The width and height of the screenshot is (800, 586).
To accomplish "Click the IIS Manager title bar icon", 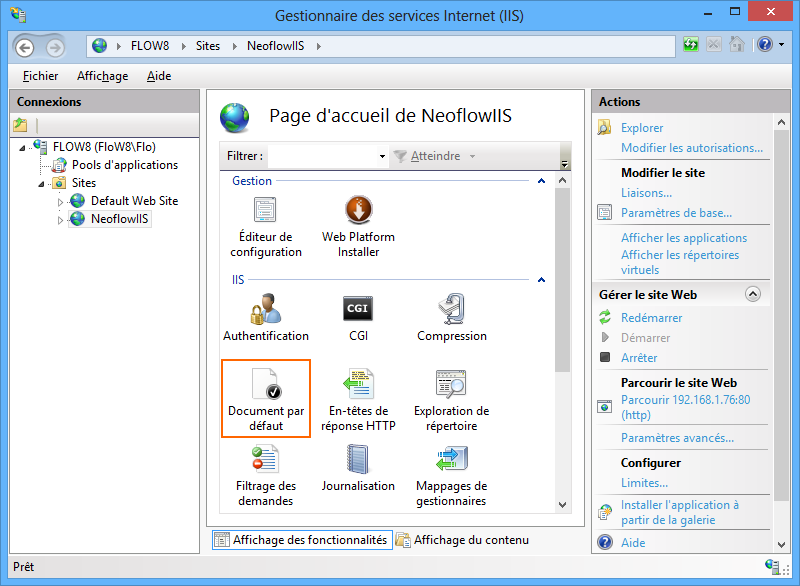I will [18, 14].
